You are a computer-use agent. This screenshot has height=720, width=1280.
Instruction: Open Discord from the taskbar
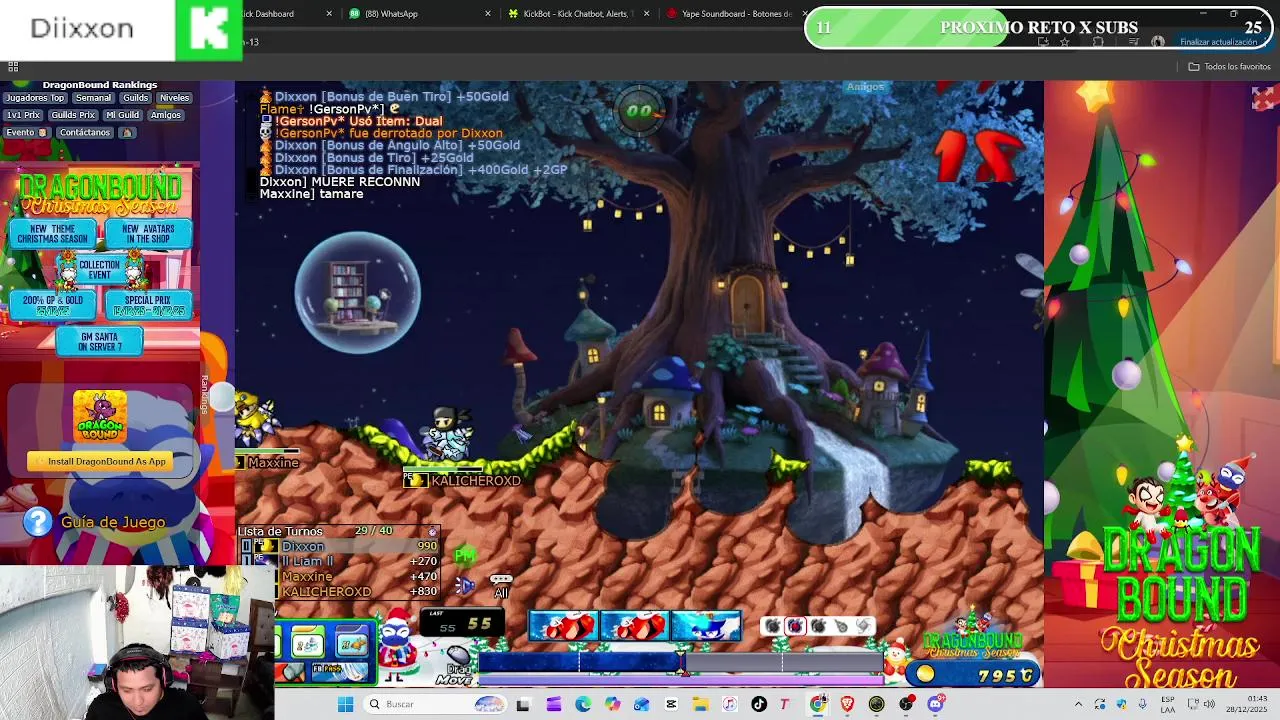935,704
